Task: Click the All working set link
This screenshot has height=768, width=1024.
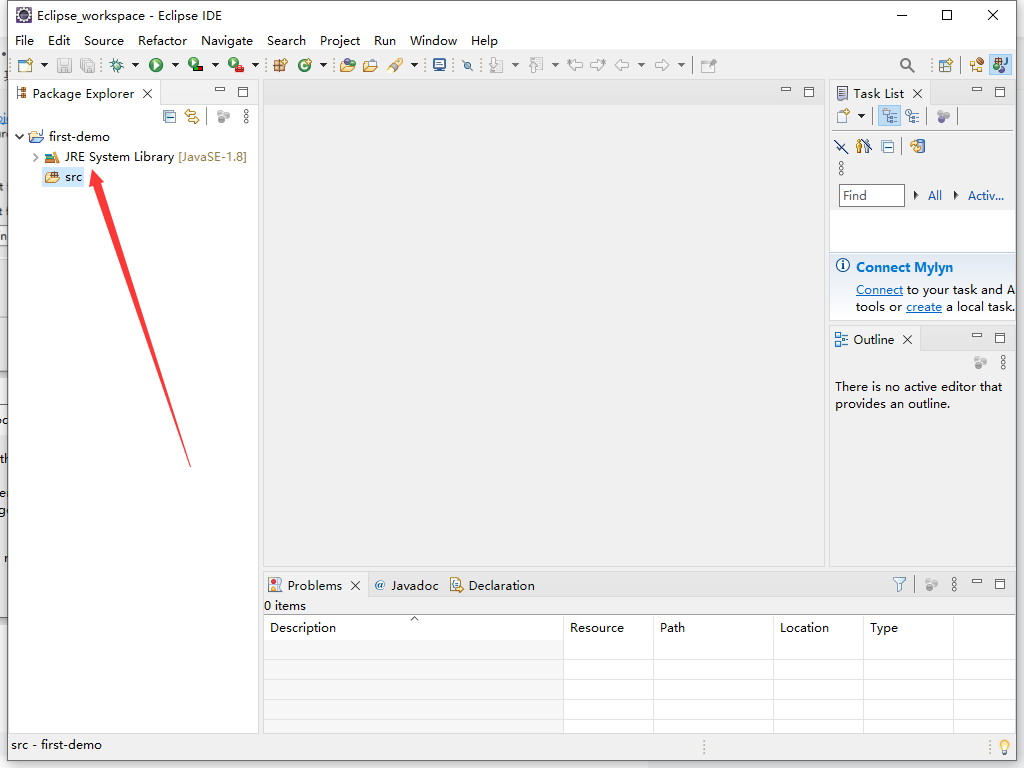Action: (935, 195)
